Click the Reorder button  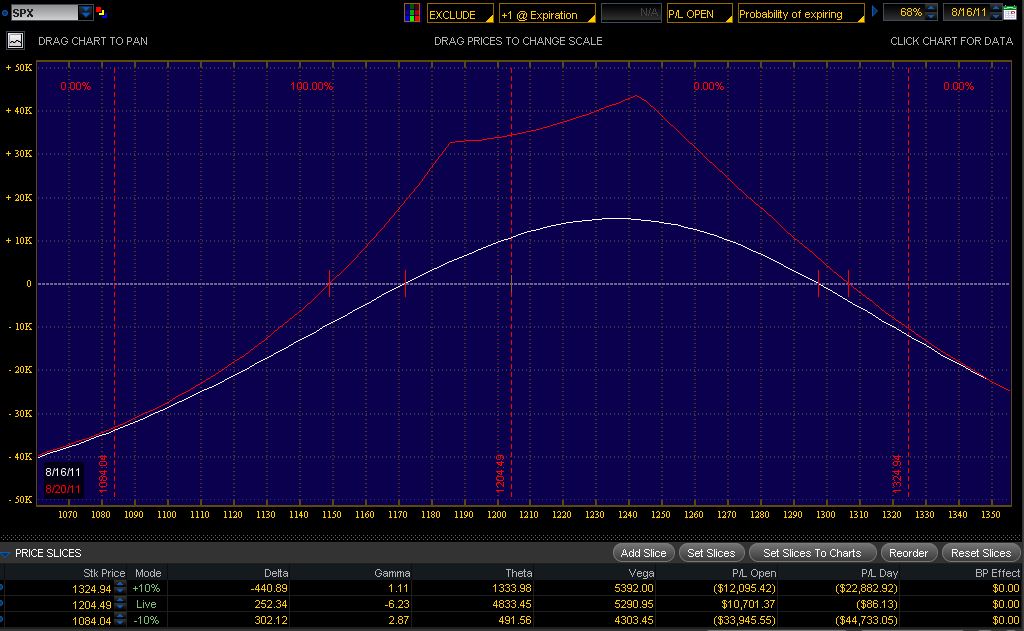click(908, 553)
